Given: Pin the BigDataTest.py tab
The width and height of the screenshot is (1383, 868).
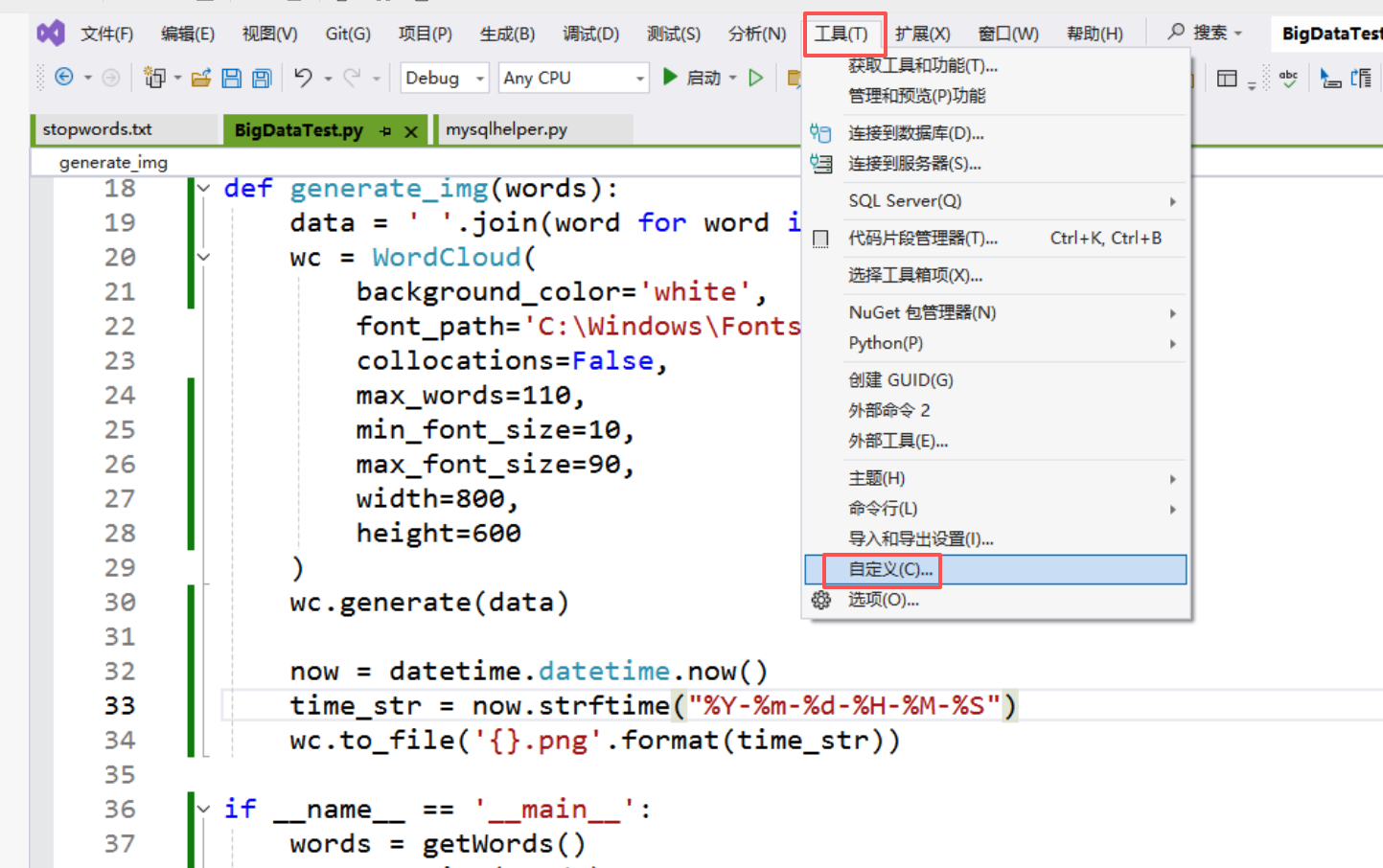Looking at the screenshot, I should tap(385, 131).
